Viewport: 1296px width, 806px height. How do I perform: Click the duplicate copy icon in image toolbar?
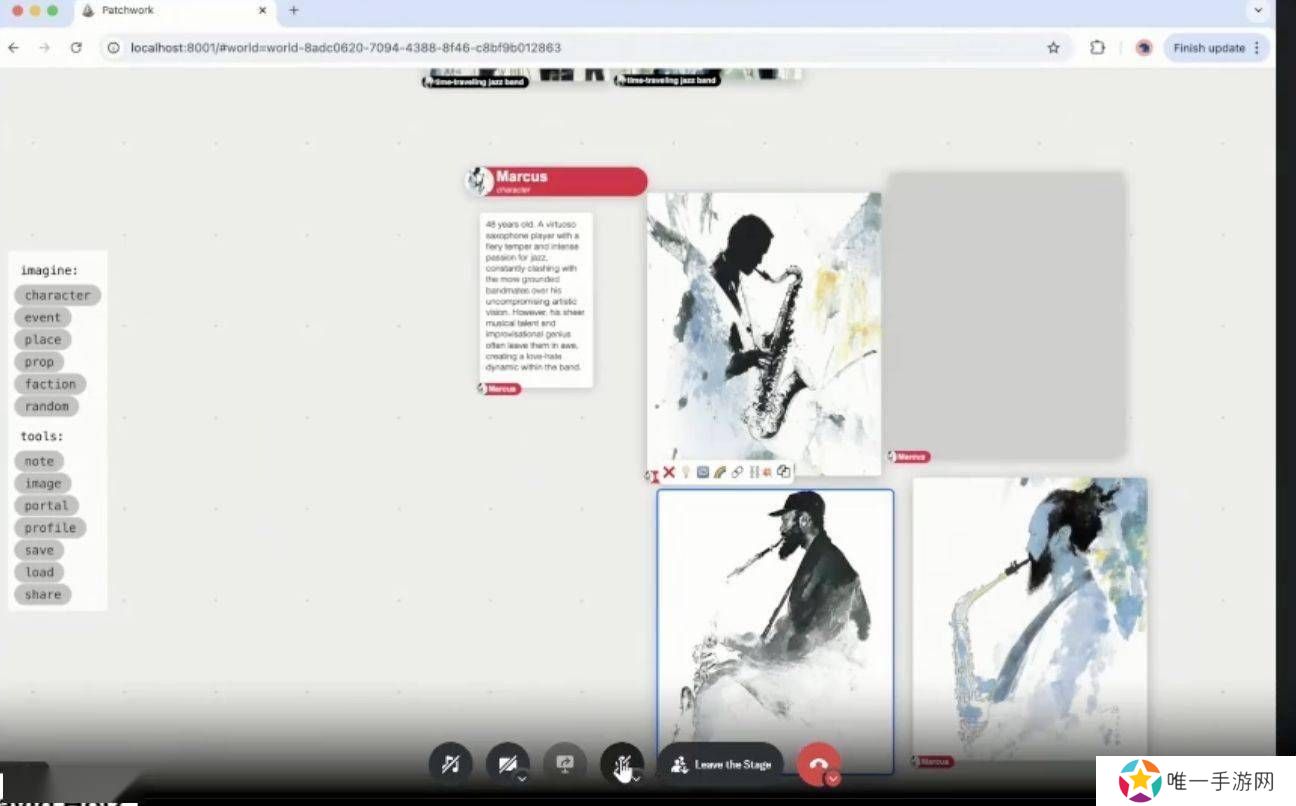(783, 471)
